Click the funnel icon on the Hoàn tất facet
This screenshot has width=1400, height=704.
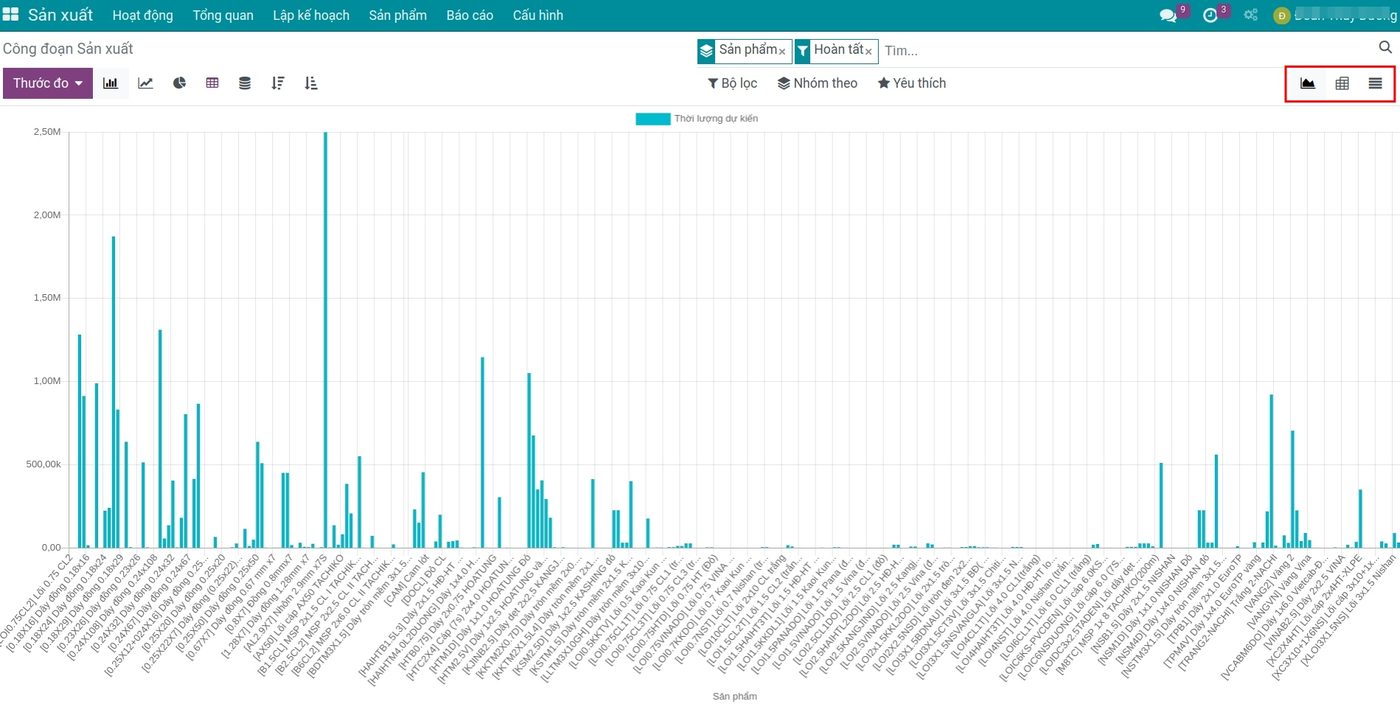[x=802, y=50]
